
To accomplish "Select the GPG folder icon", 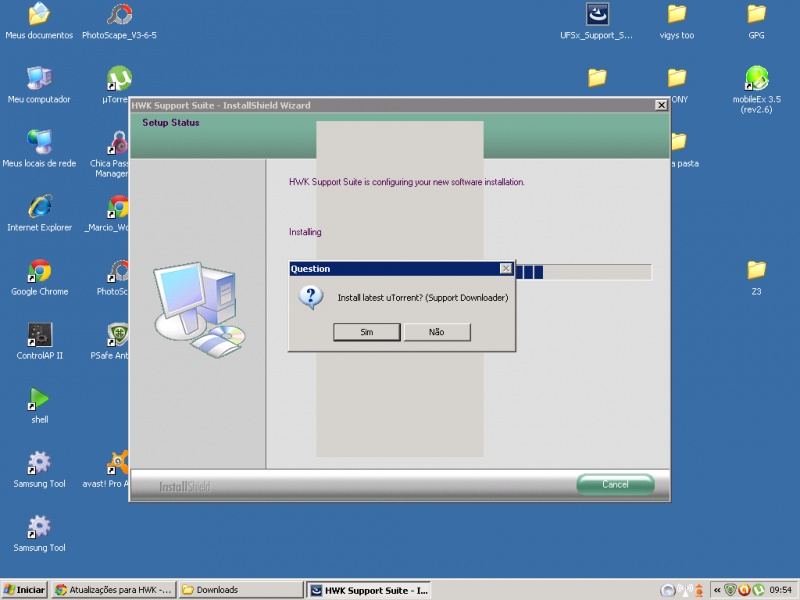I will 756,21.
